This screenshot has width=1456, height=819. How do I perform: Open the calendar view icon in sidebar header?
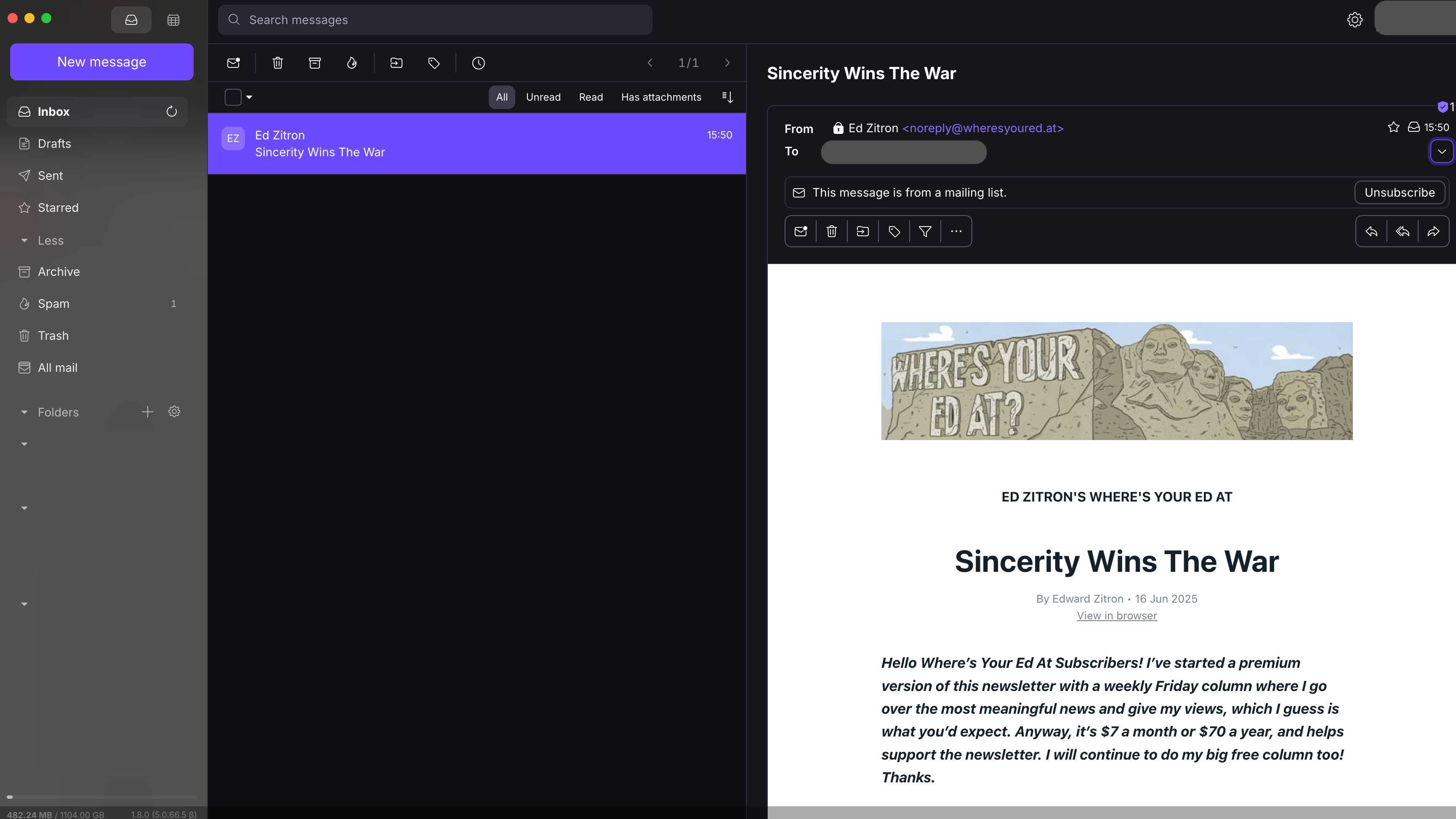pos(173,20)
